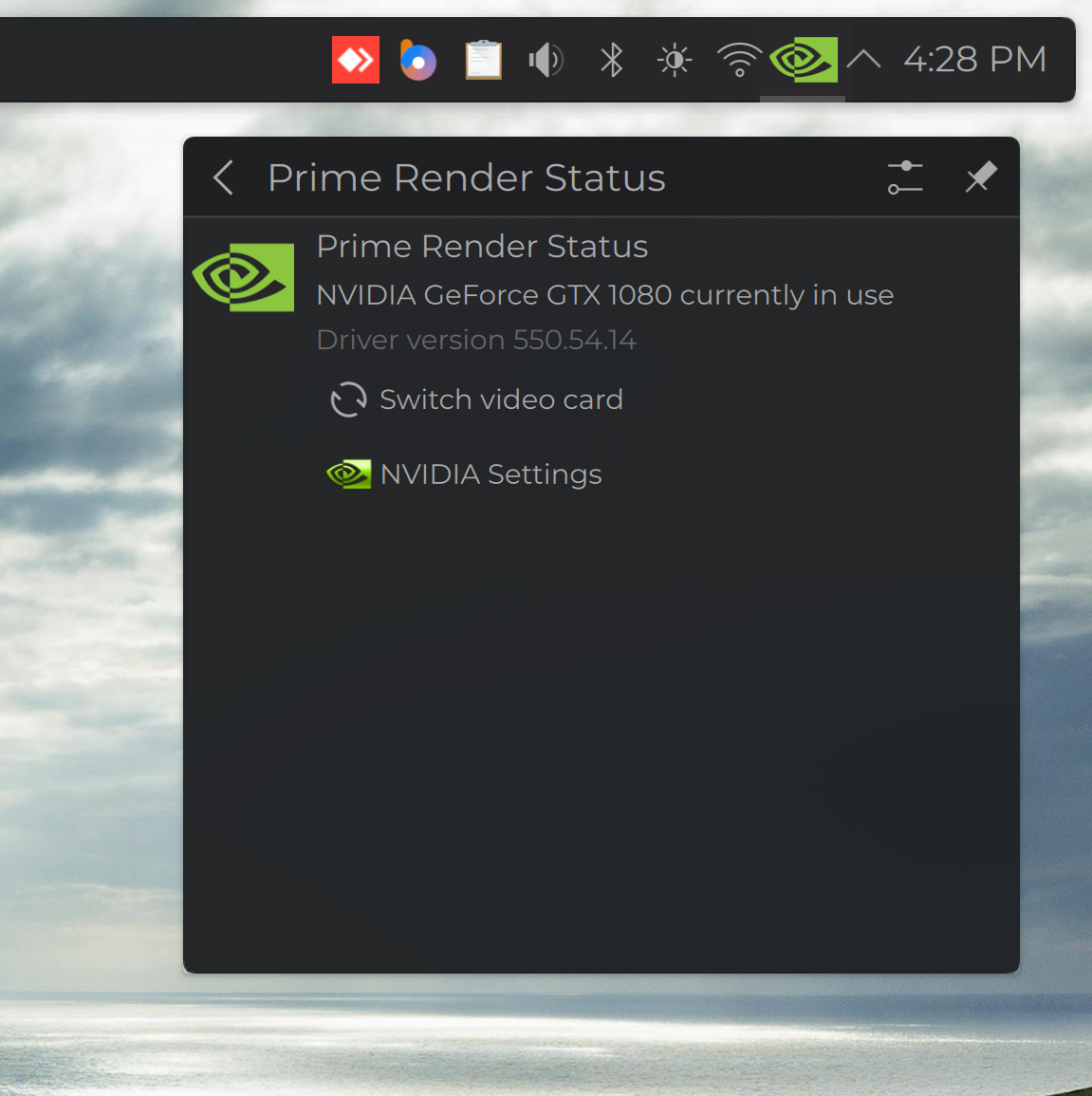This screenshot has width=1092, height=1096.
Task: Click the large NVIDIA logo in popup
Action: pos(243,277)
